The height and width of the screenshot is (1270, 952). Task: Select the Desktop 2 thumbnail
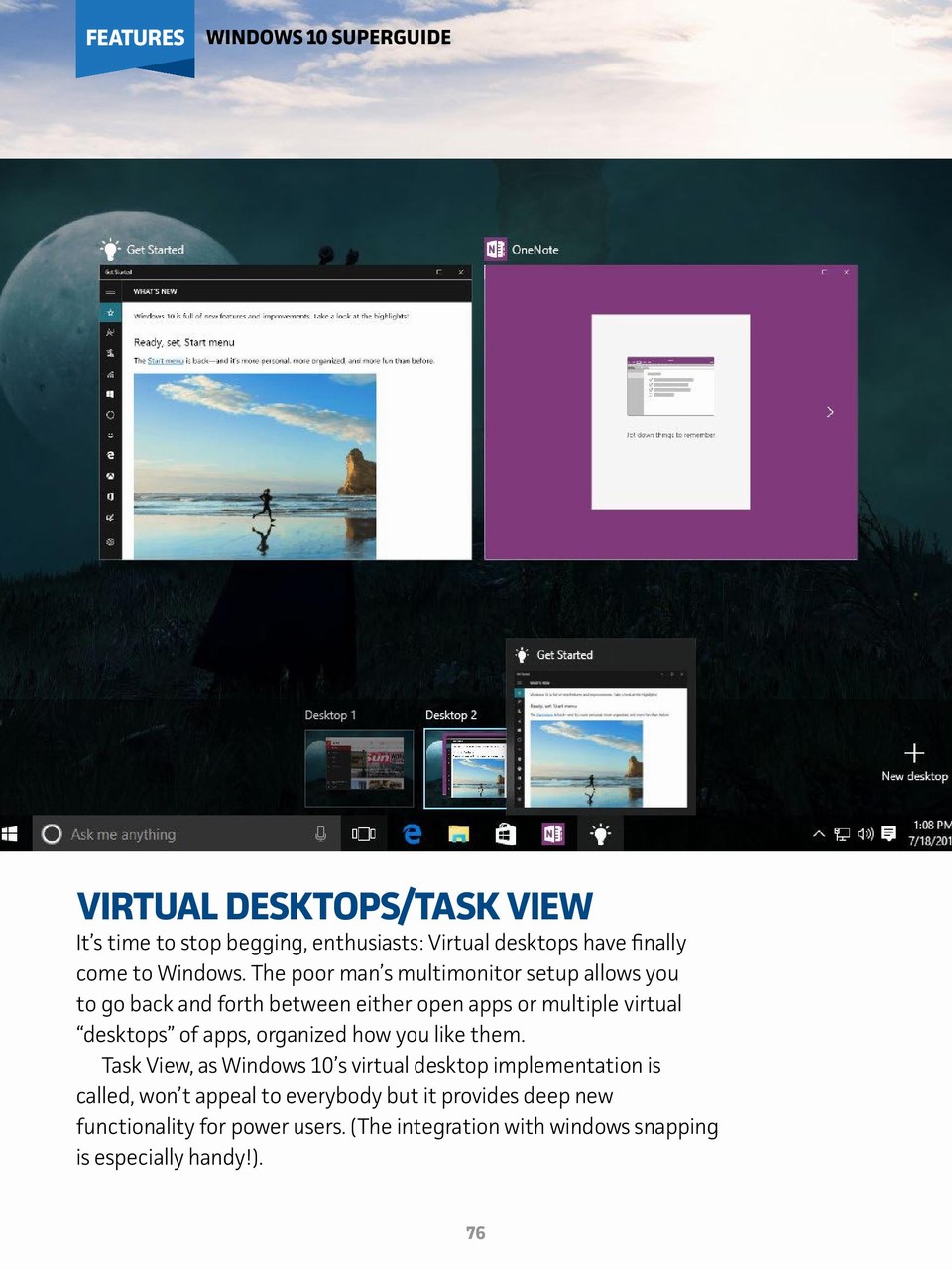tap(466, 768)
